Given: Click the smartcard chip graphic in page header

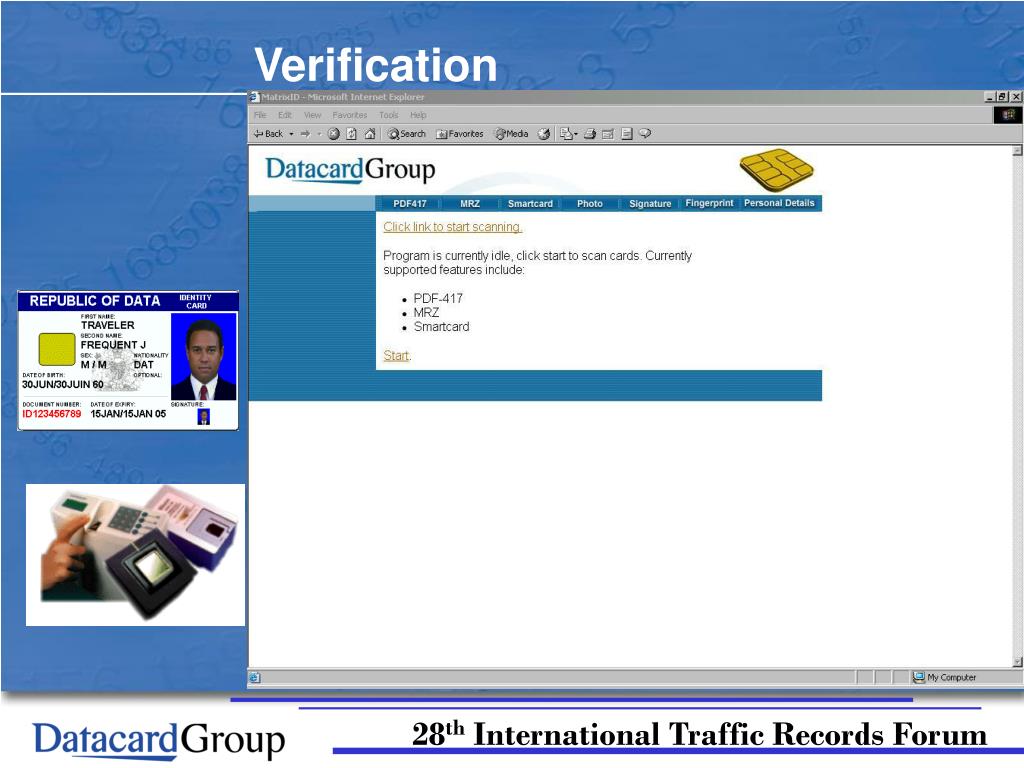Looking at the screenshot, I should point(776,170).
